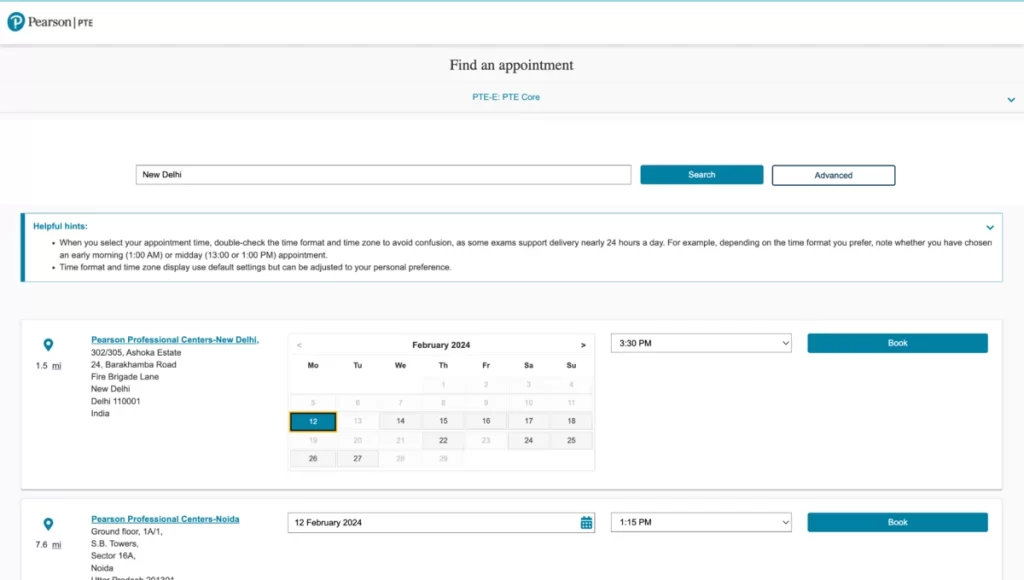Book the New Delhi appointment
This screenshot has height=580, width=1024.
point(897,342)
